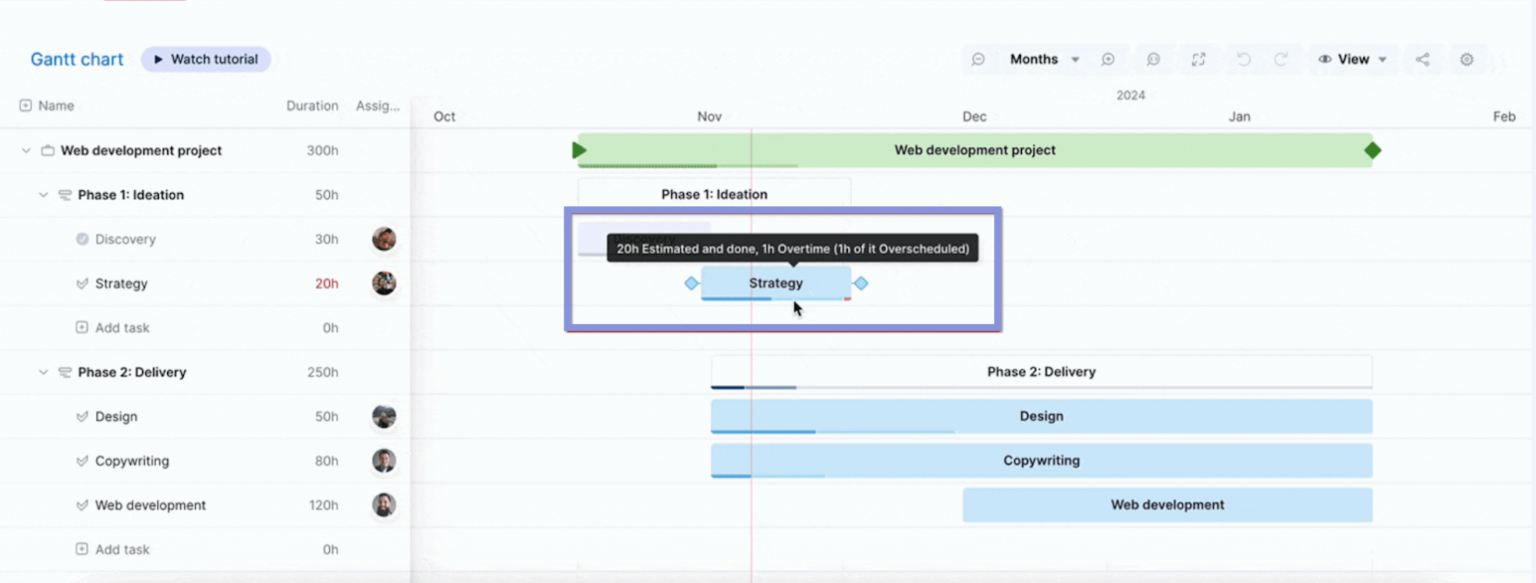This screenshot has height=583, width=1536.
Task: Open the Months timescale dropdown
Action: pos(1043,59)
